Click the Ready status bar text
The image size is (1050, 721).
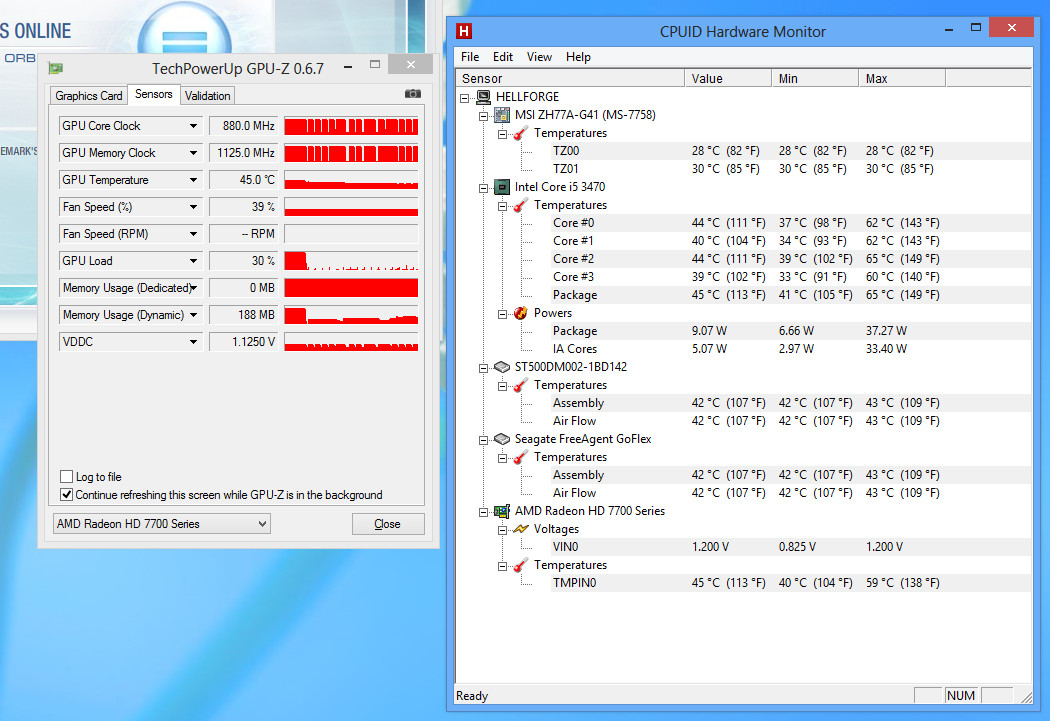click(x=472, y=696)
